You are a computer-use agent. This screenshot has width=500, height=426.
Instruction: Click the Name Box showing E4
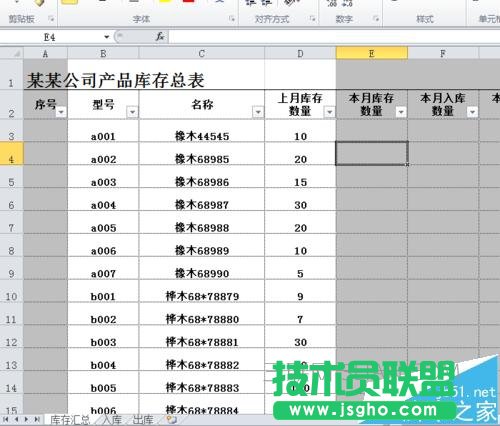50,37
